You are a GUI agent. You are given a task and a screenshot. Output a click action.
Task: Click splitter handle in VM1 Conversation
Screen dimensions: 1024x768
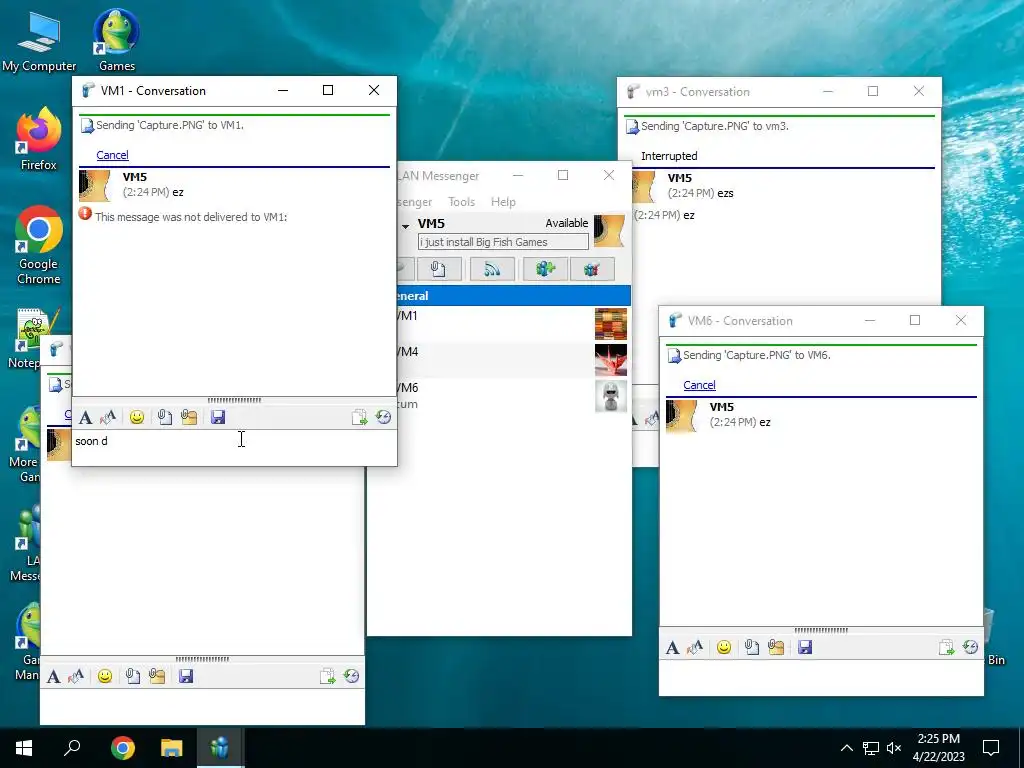coord(234,400)
